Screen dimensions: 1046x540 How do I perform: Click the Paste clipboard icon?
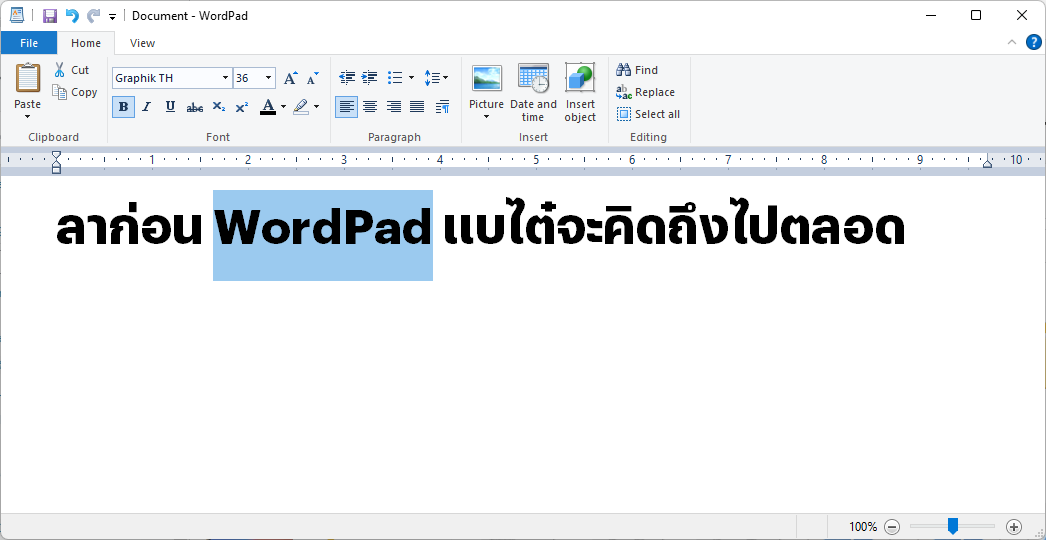coord(27,78)
